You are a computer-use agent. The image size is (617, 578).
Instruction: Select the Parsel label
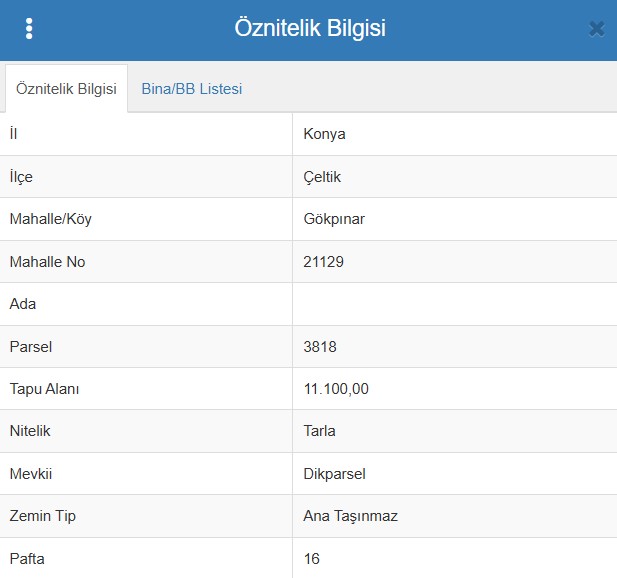[31, 347]
